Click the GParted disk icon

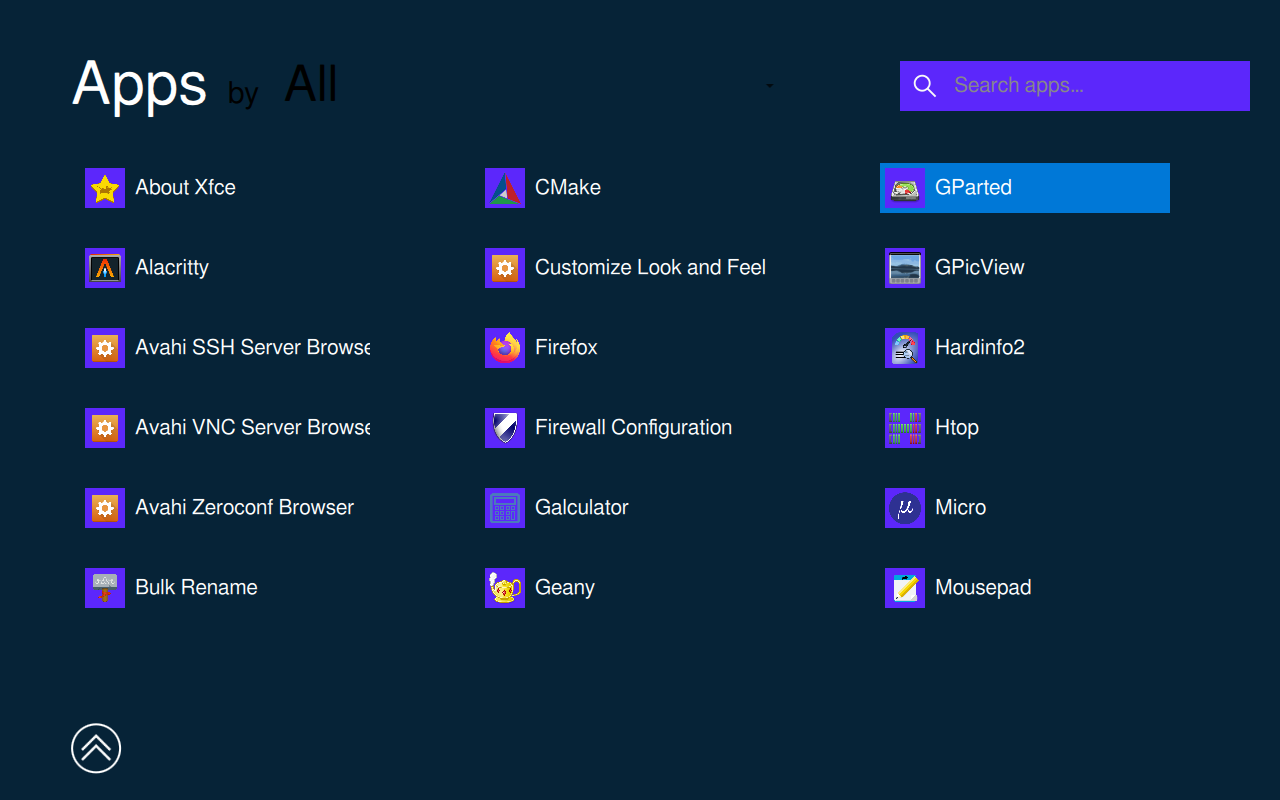click(905, 188)
